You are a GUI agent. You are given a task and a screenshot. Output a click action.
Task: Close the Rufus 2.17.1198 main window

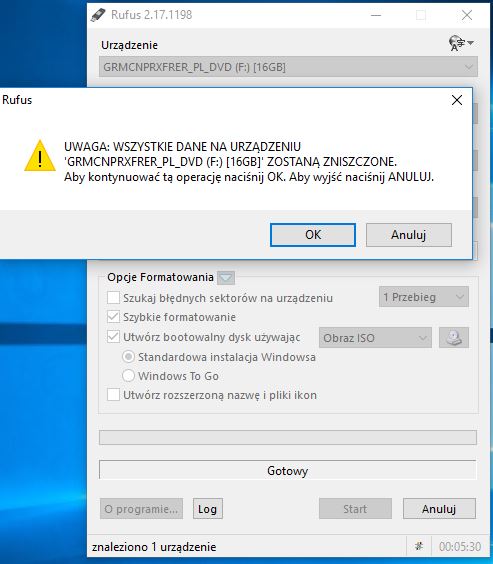tap(467, 15)
